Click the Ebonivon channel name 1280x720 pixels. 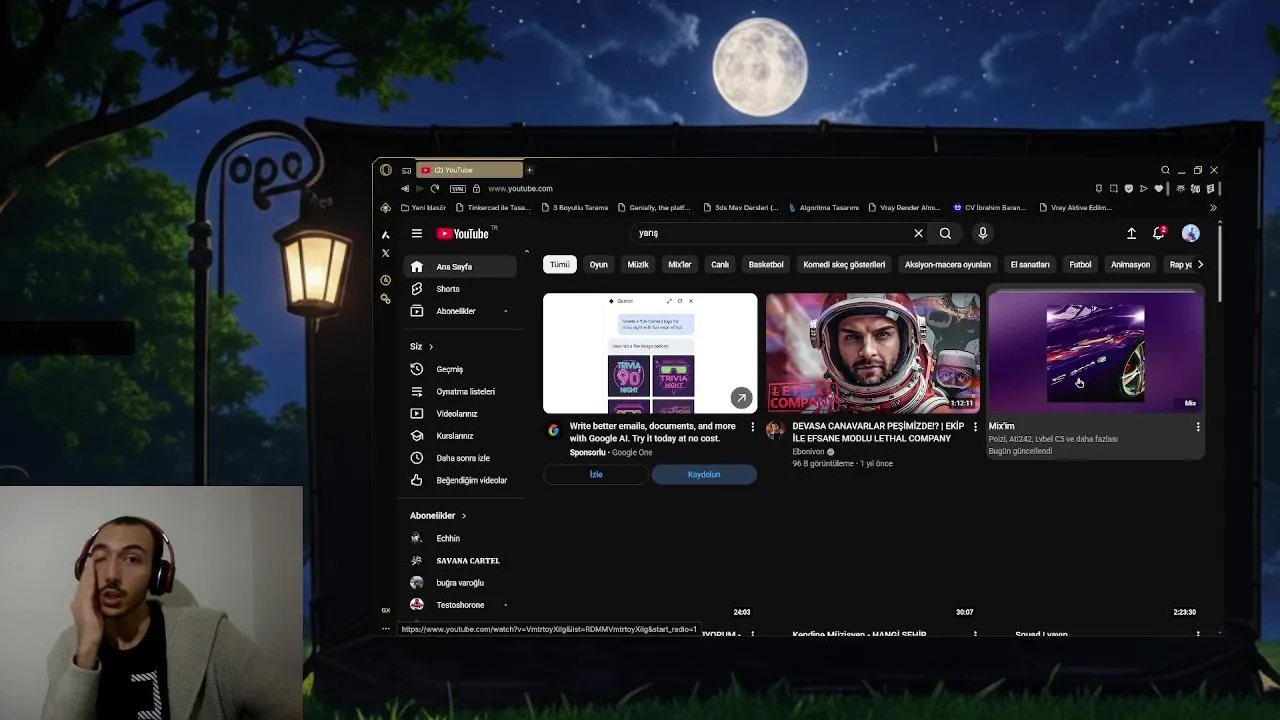pyautogui.click(x=809, y=452)
